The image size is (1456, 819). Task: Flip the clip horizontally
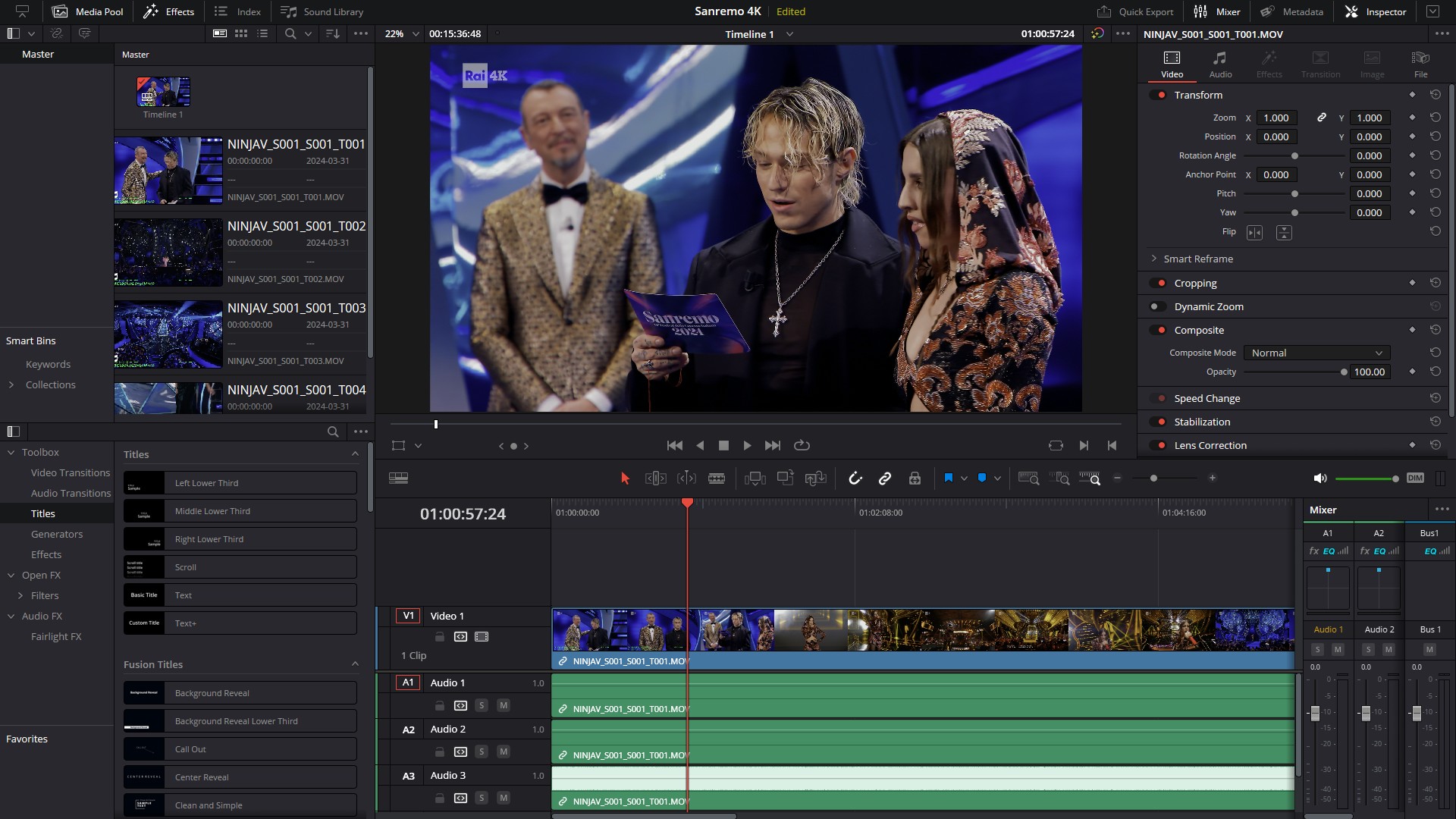[x=1254, y=233]
